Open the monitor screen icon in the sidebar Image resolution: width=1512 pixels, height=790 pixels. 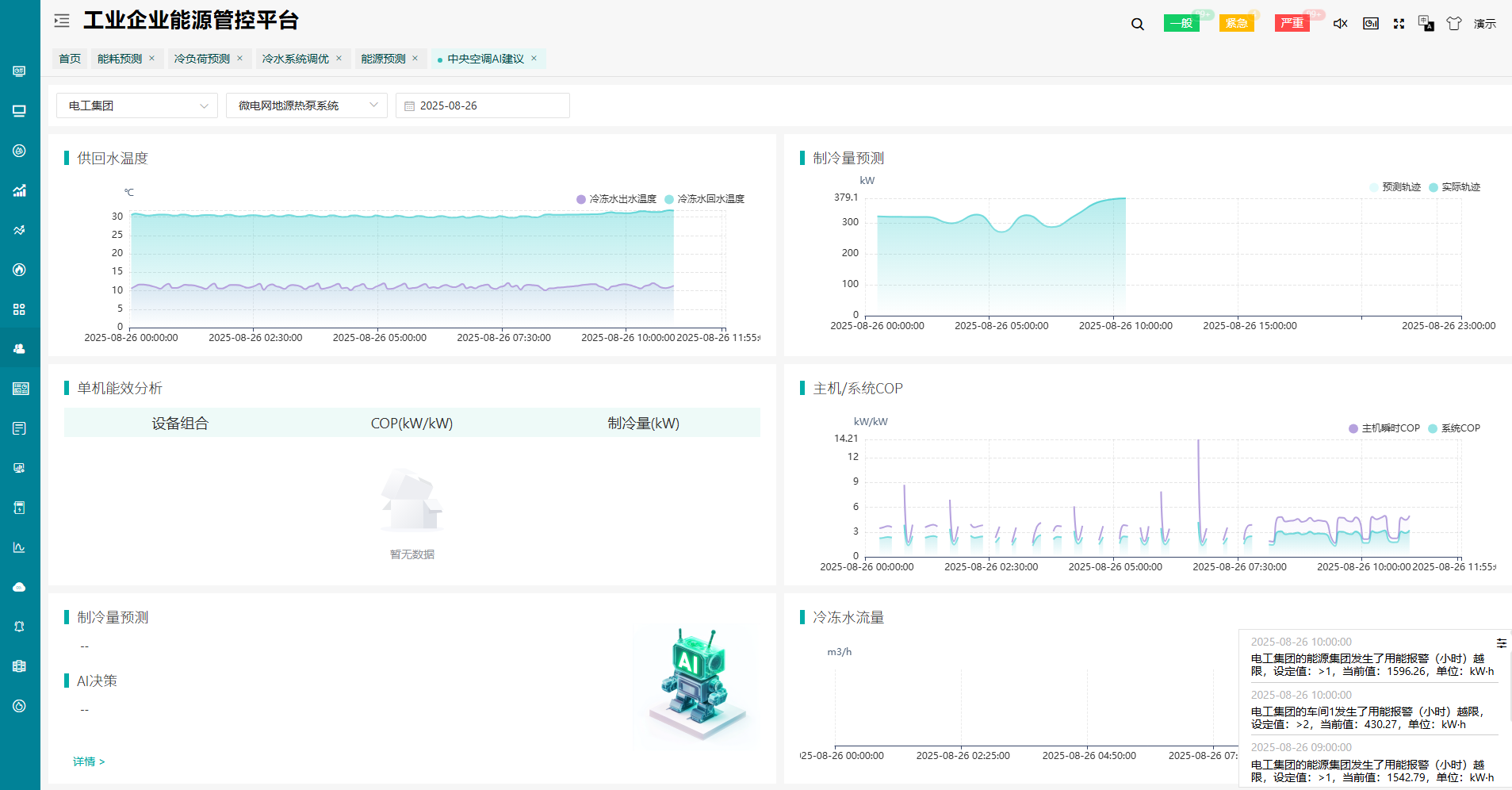click(x=20, y=111)
